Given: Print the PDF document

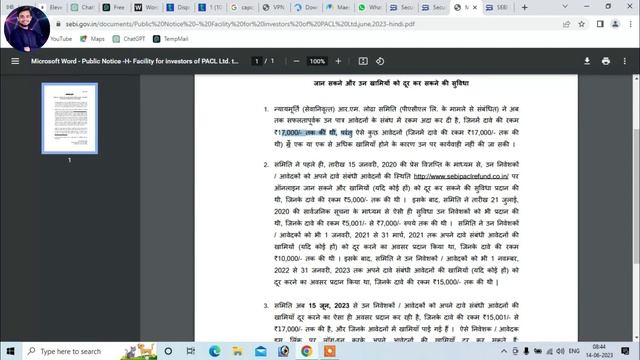Looking at the screenshot, I should coord(606,61).
